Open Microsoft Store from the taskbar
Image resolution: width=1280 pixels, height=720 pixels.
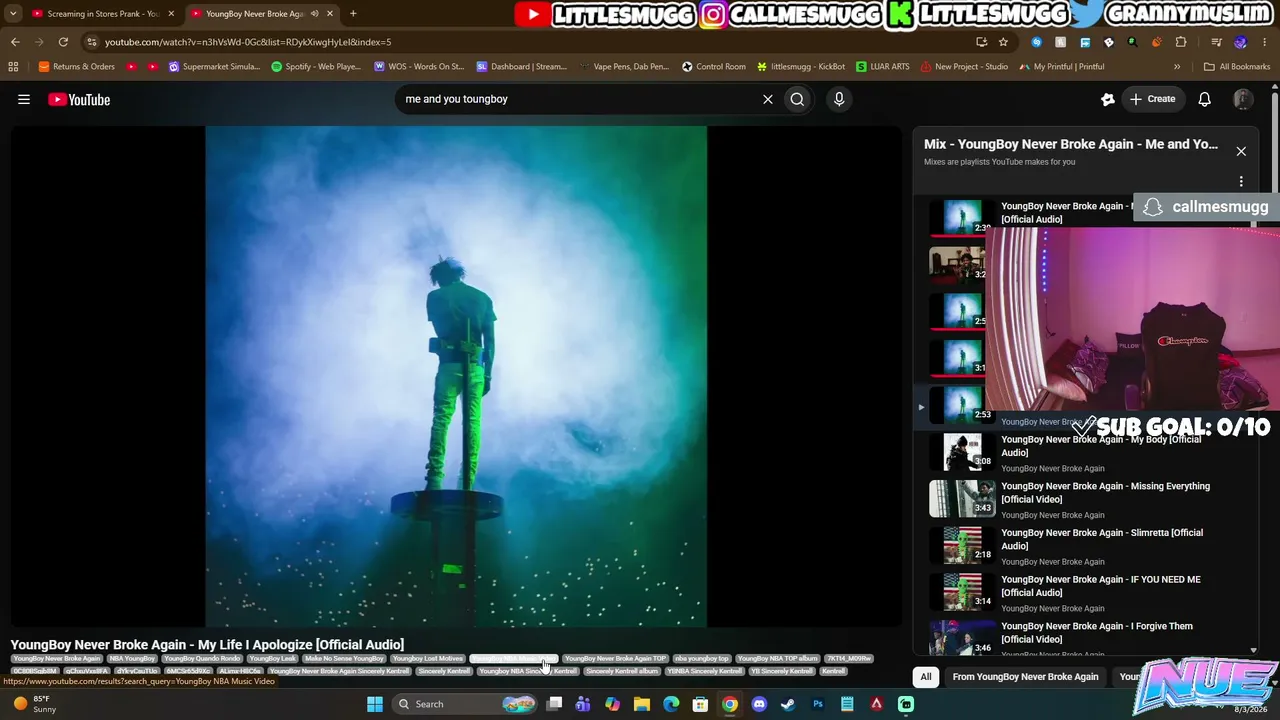pos(701,704)
